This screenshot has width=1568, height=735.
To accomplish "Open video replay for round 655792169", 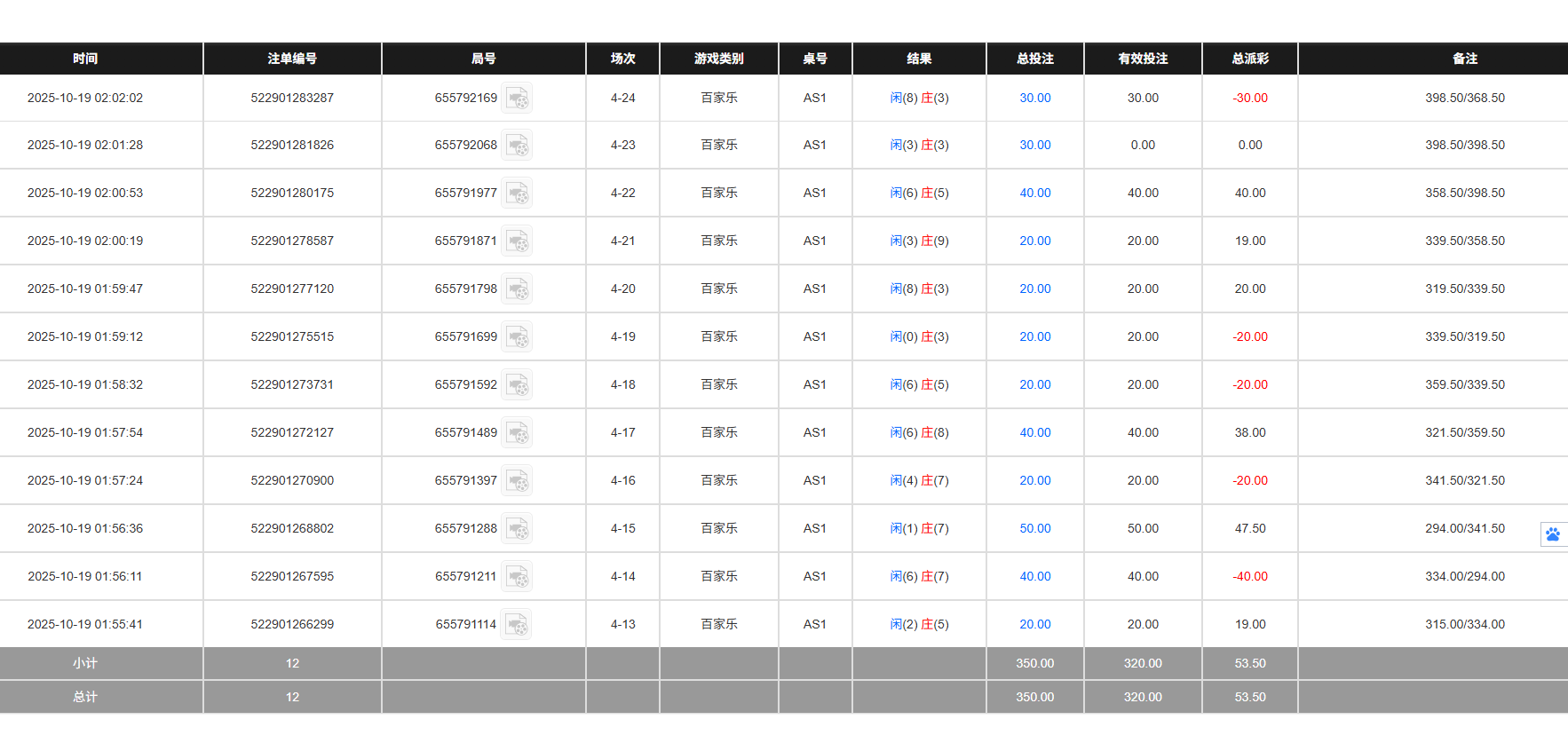I will (518, 98).
